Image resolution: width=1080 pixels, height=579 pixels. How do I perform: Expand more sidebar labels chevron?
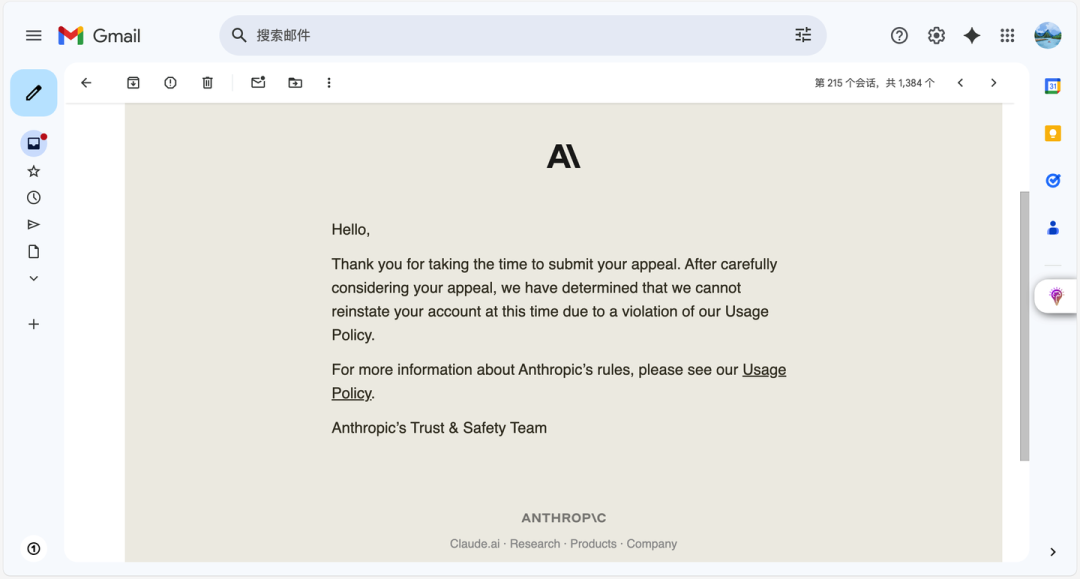point(34,278)
